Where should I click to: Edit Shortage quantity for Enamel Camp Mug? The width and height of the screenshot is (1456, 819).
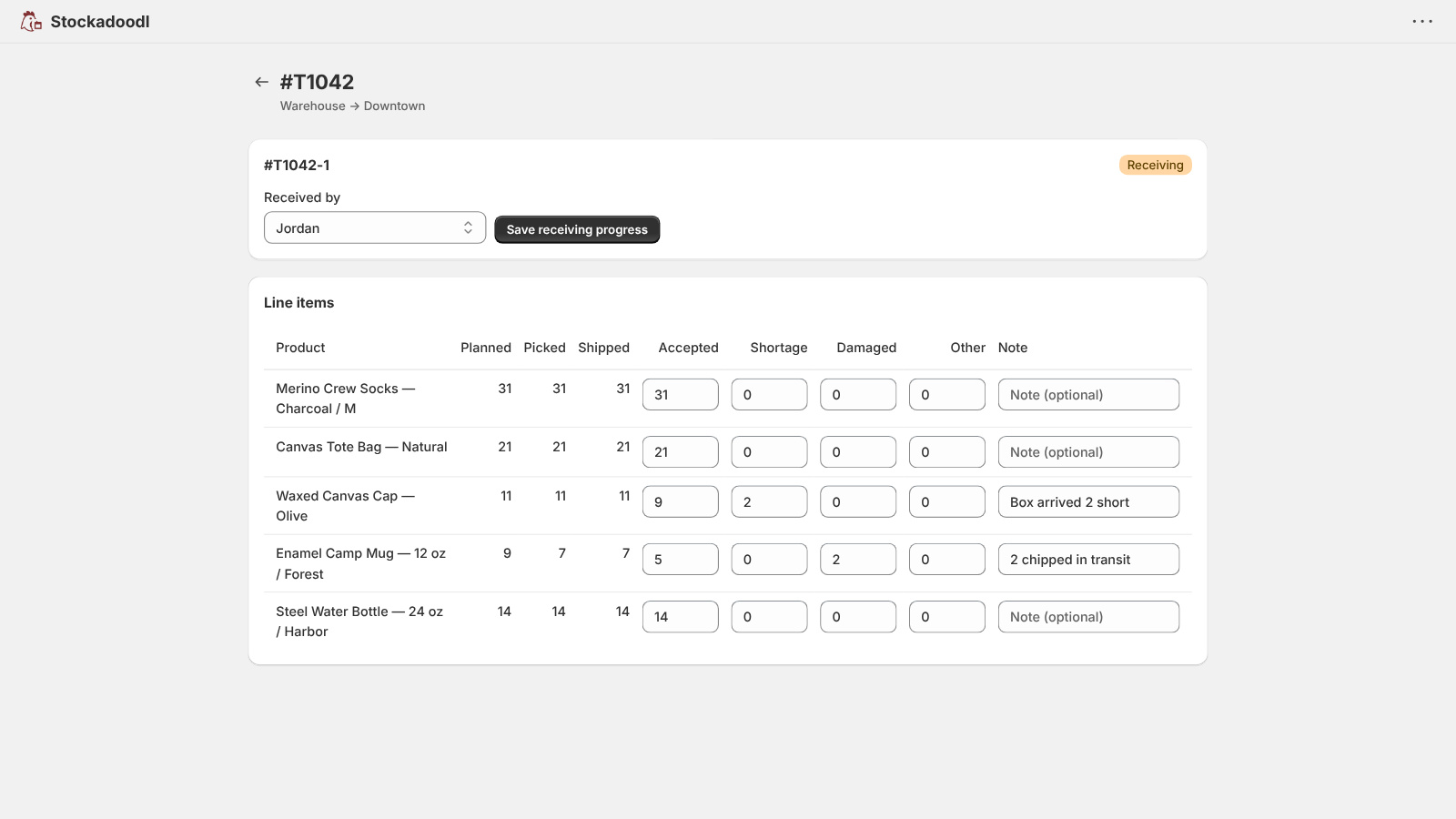[x=769, y=560]
